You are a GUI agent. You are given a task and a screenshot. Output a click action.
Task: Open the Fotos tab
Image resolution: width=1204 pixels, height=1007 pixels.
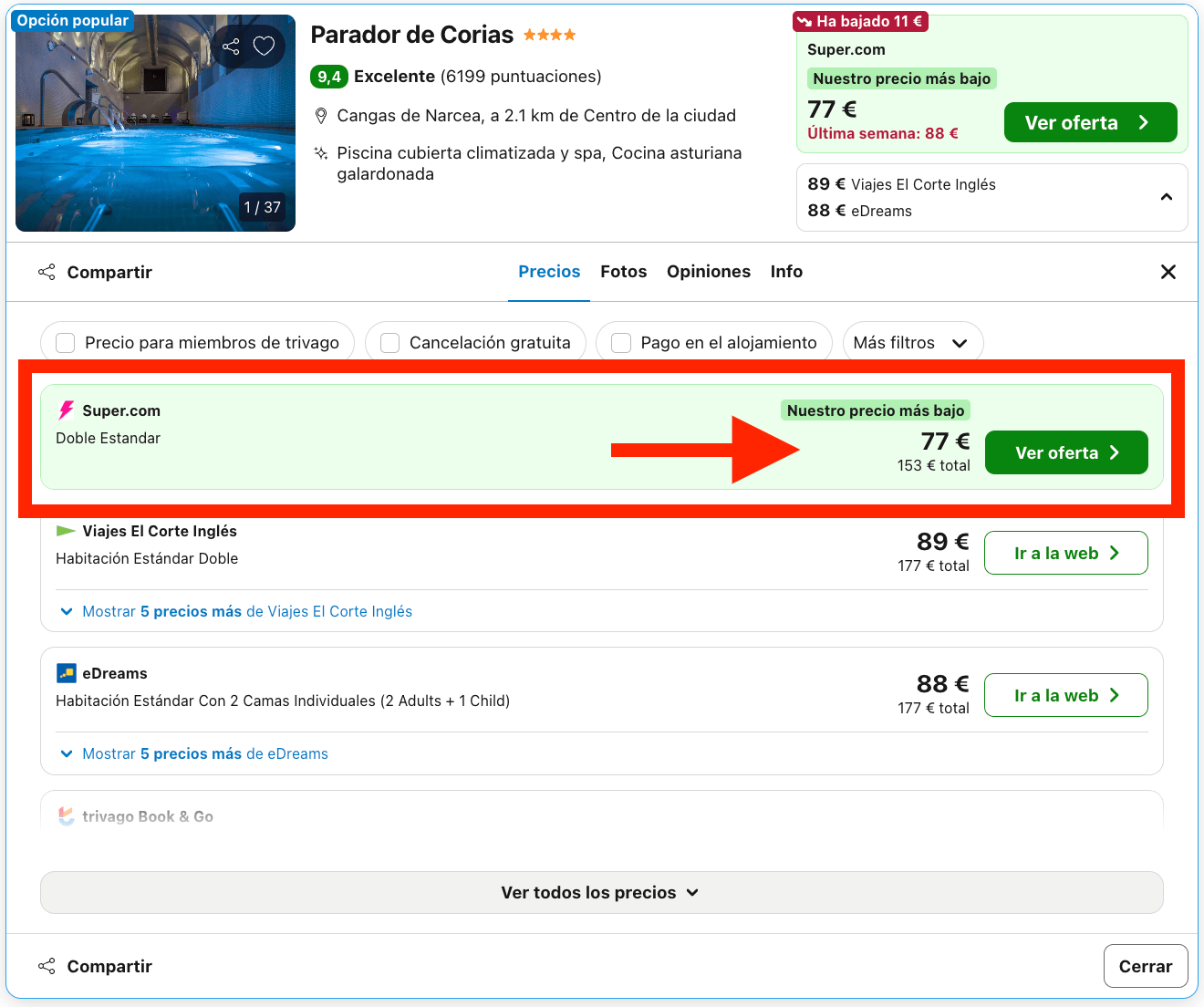click(624, 272)
